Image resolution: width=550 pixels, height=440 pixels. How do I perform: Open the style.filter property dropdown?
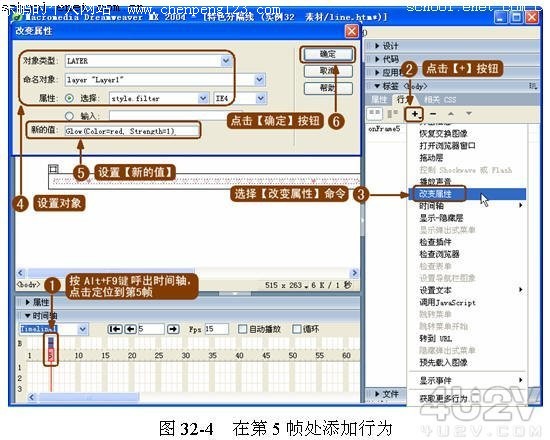pos(203,99)
